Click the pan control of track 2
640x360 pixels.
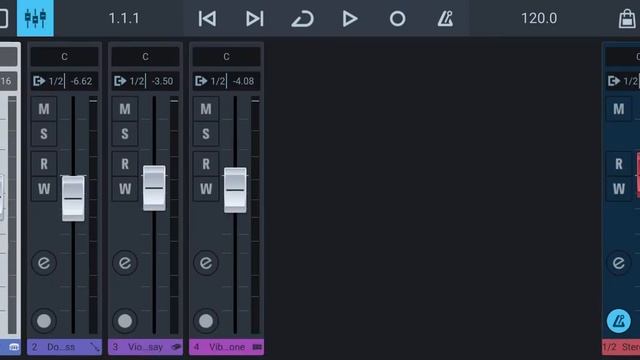coord(64,56)
